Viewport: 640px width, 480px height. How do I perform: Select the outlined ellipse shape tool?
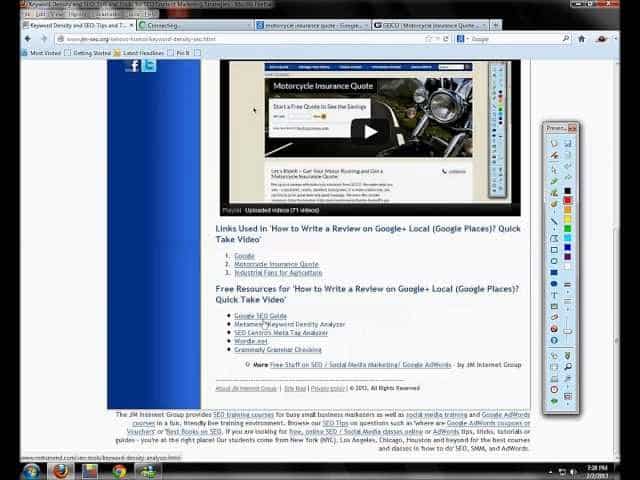pos(554,261)
